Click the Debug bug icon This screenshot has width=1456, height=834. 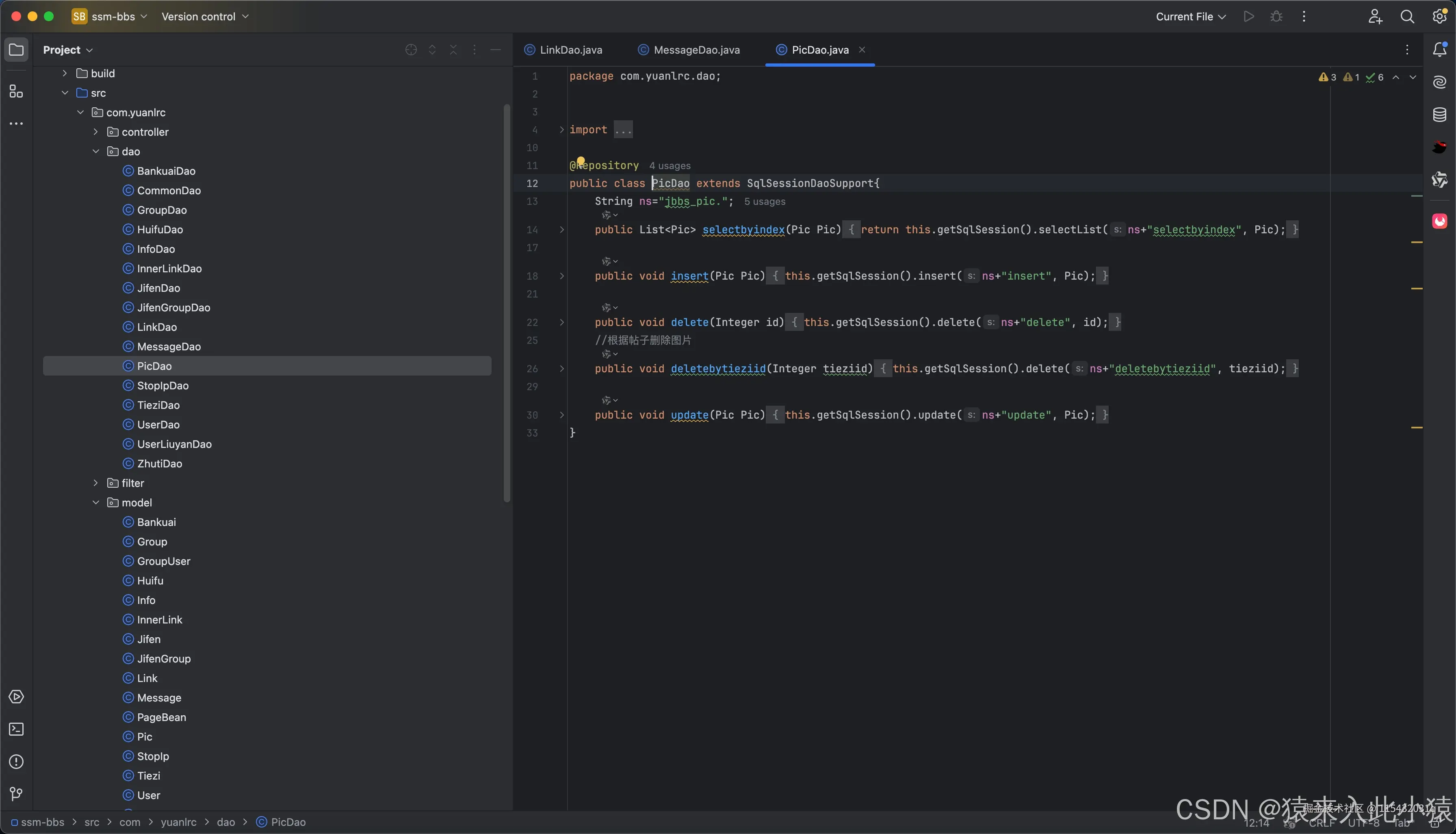[x=1276, y=17]
